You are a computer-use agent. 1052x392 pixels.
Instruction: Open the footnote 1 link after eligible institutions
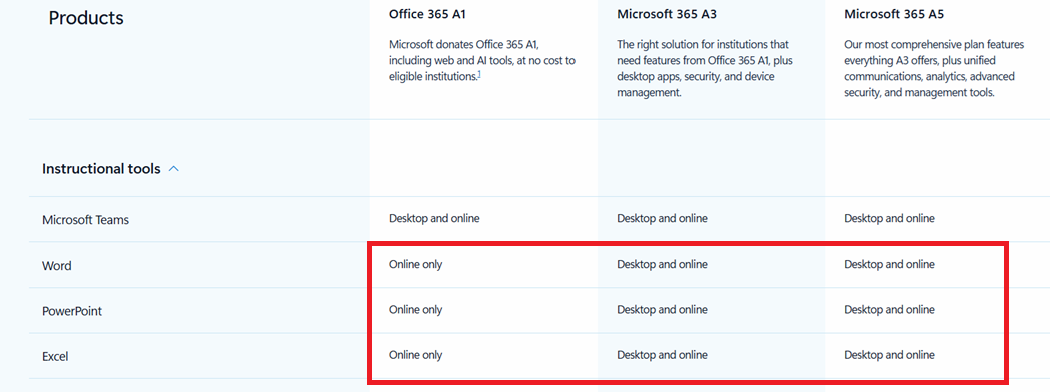[x=478, y=75]
